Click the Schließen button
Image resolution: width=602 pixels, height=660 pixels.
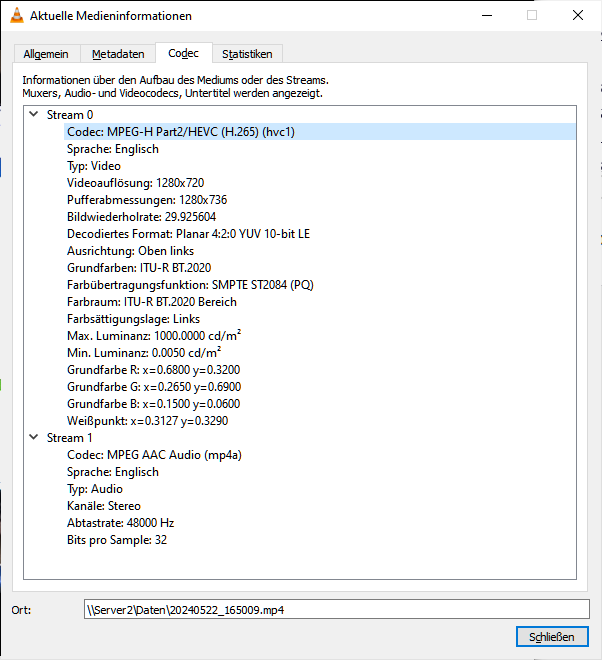(552, 637)
